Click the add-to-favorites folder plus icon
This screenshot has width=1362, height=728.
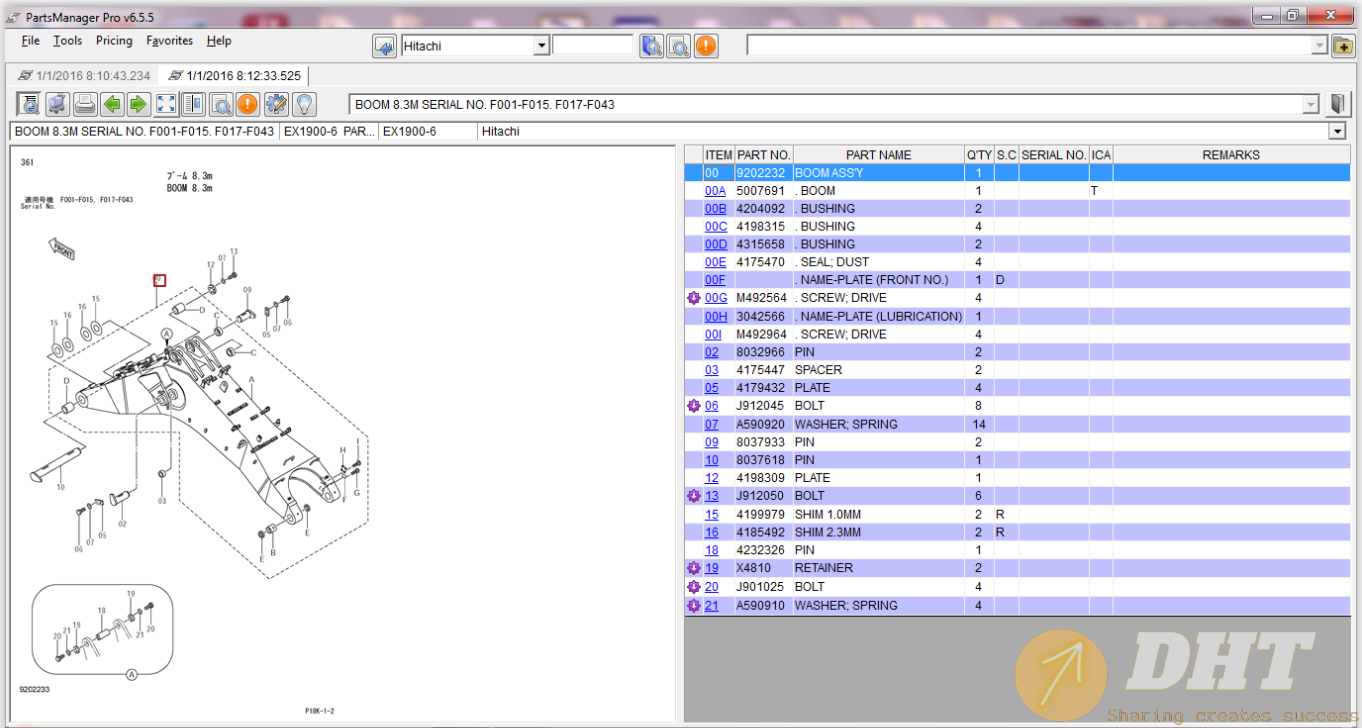click(1343, 46)
